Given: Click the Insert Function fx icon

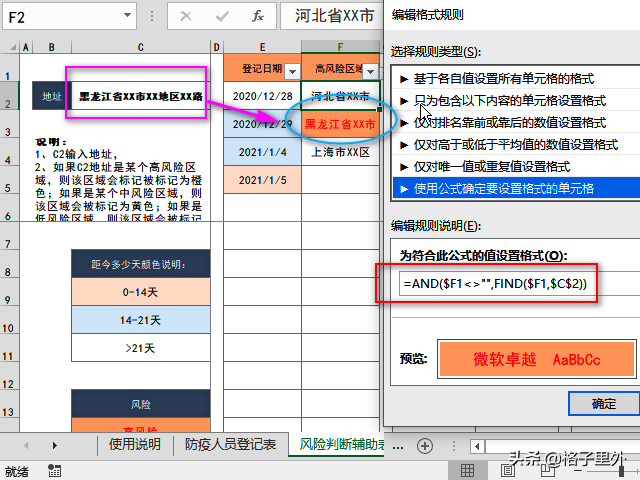Looking at the screenshot, I should 258,16.
